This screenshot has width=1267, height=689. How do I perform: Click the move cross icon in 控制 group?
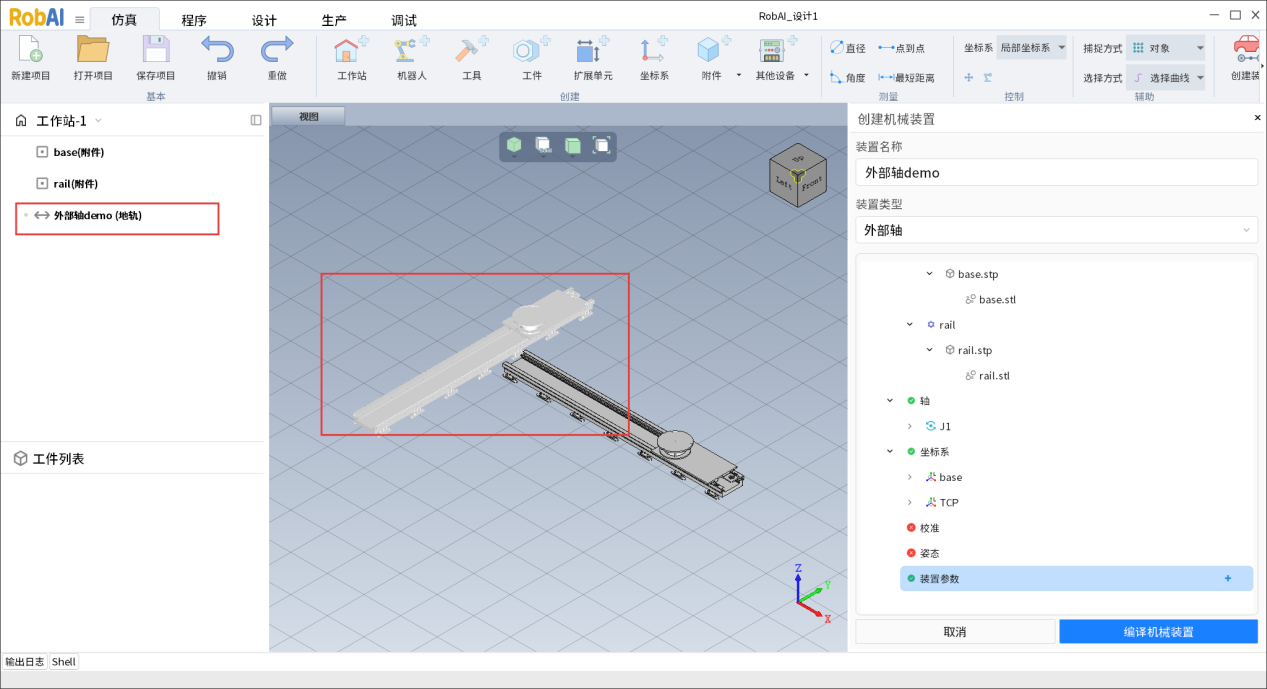(x=968, y=77)
